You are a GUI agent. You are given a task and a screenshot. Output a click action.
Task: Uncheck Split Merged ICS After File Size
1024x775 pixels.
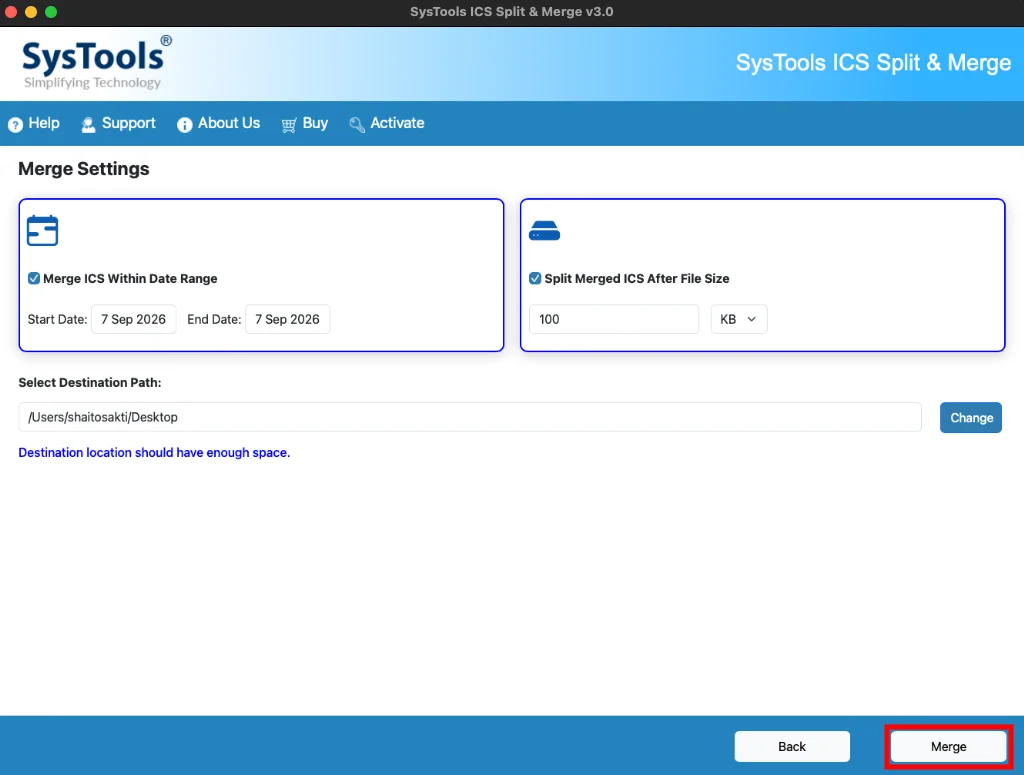point(535,279)
